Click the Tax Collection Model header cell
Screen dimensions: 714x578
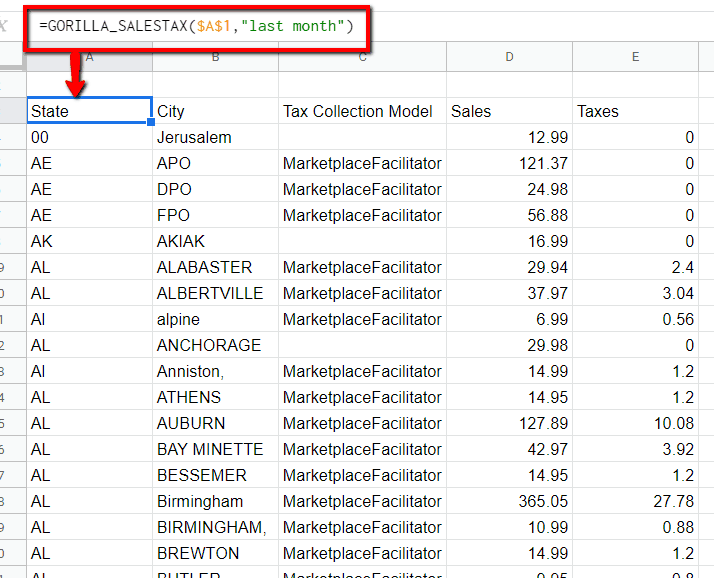pyautogui.click(x=362, y=111)
